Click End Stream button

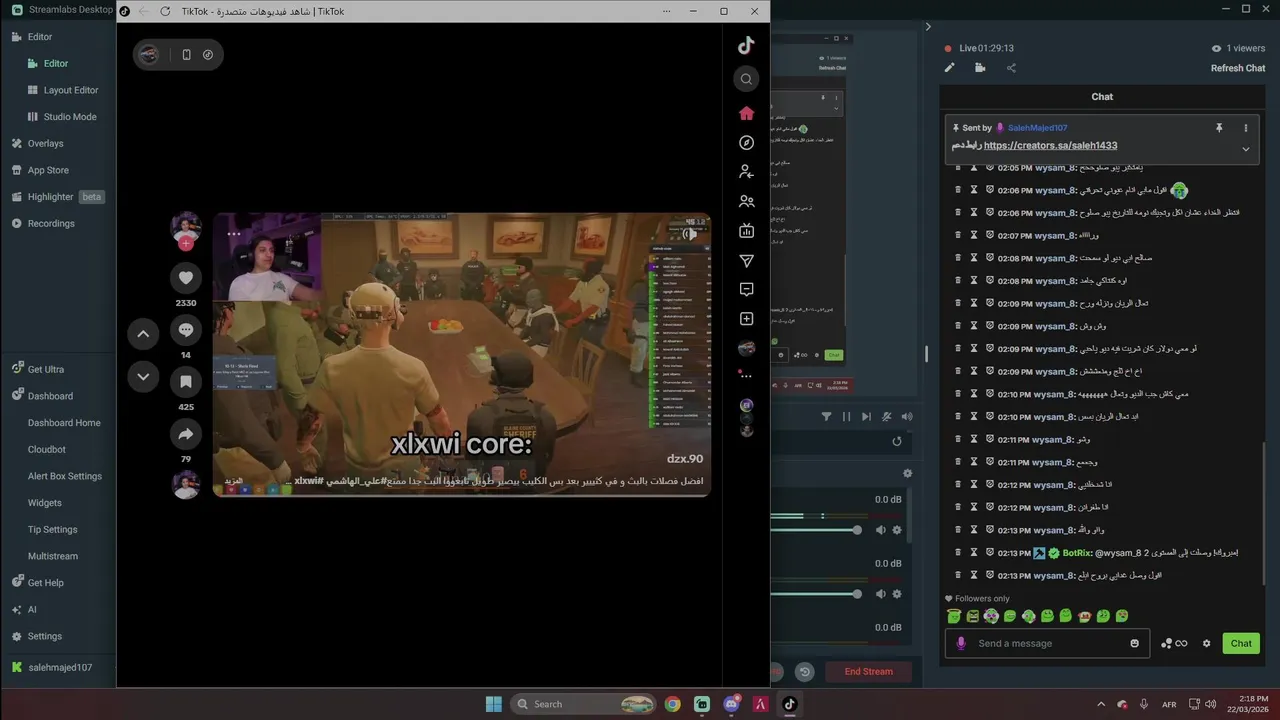tap(869, 672)
